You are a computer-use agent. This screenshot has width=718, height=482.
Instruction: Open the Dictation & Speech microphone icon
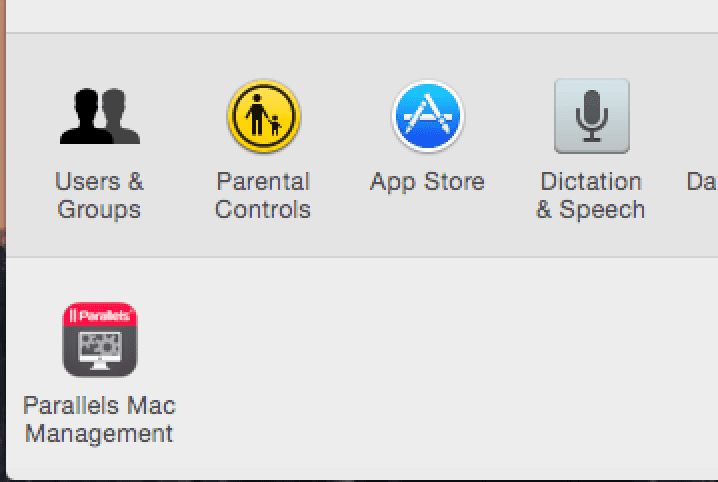(592, 116)
